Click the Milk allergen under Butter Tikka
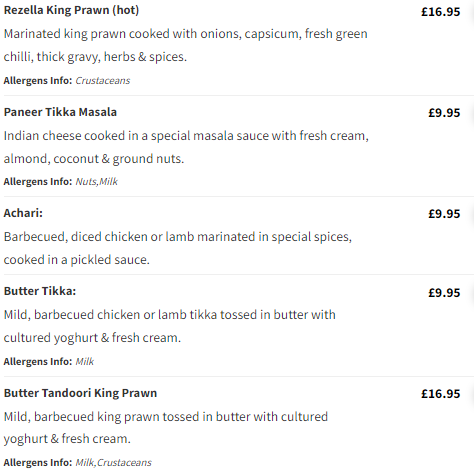Screen dimensions: 474x472 tap(84, 361)
